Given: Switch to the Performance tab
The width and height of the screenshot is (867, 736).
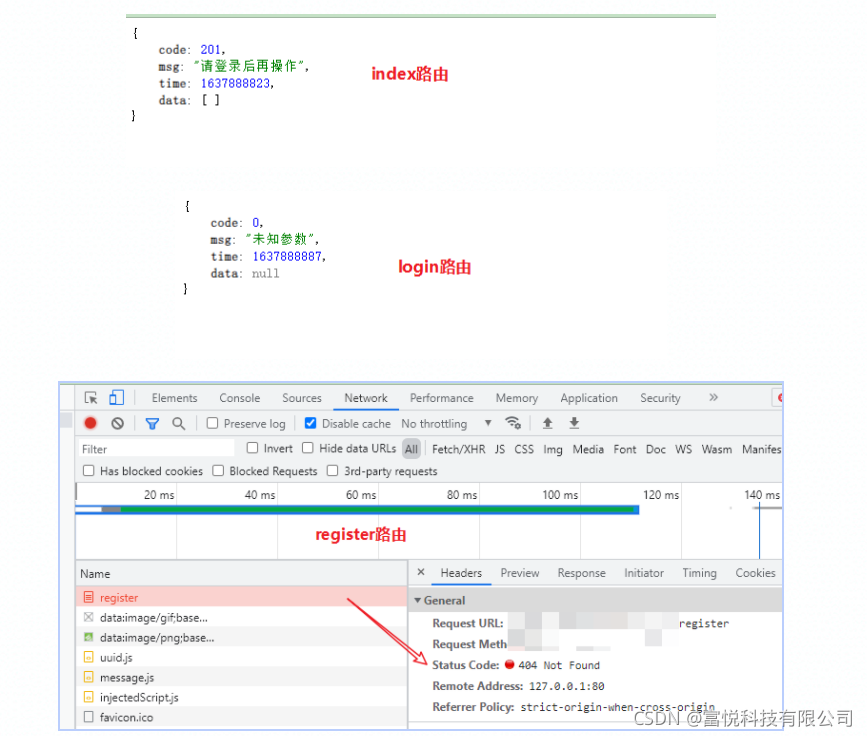Looking at the screenshot, I should click(441, 397).
